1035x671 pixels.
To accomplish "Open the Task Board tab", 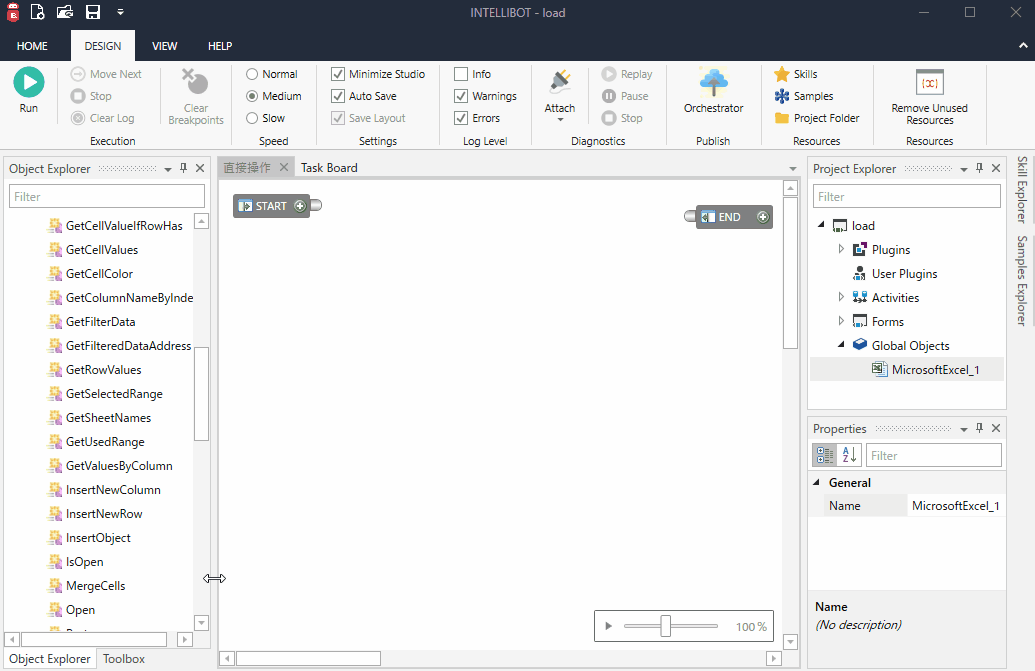I will tap(328, 167).
